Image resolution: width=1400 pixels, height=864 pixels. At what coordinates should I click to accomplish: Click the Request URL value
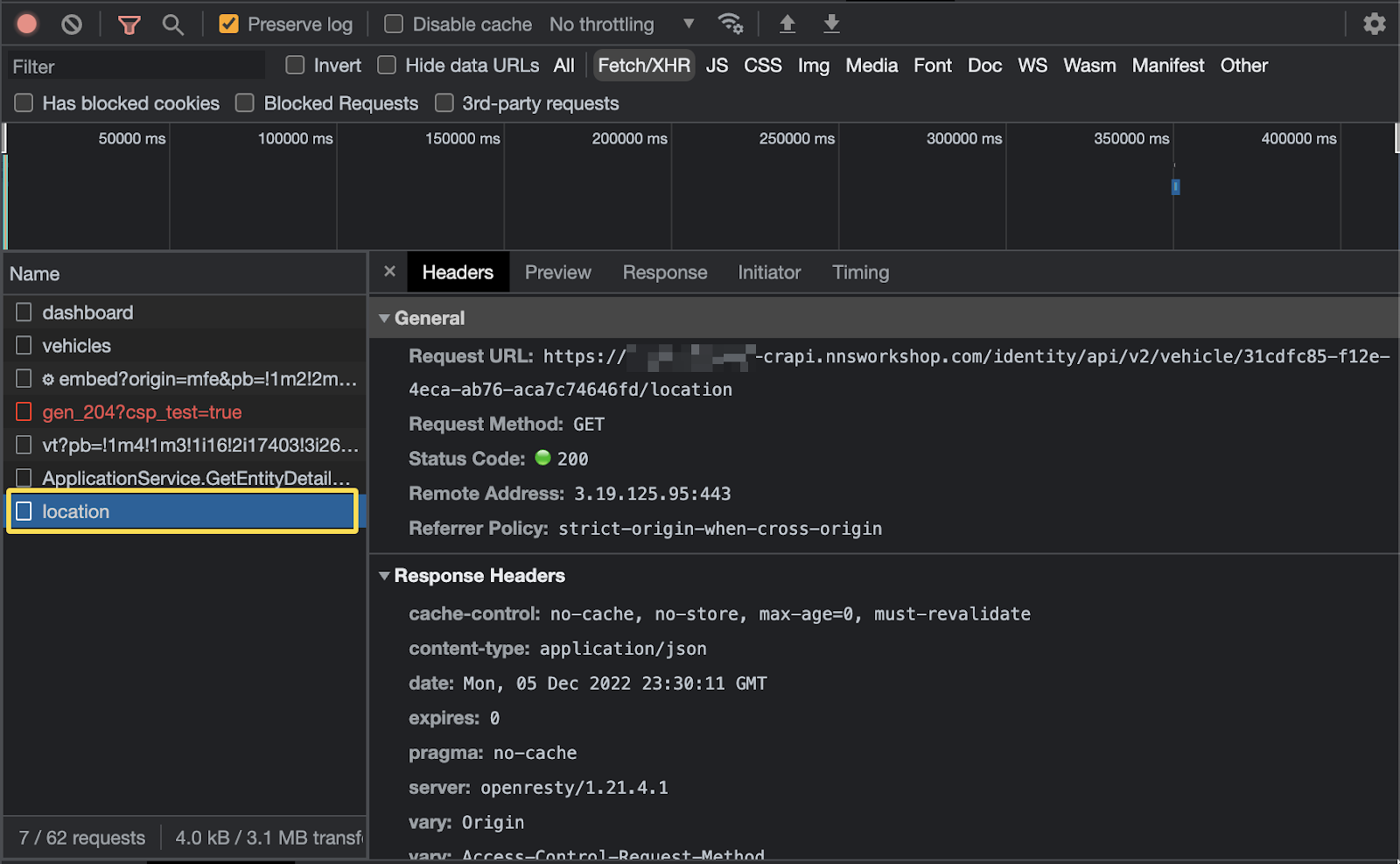click(x=899, y=373)
